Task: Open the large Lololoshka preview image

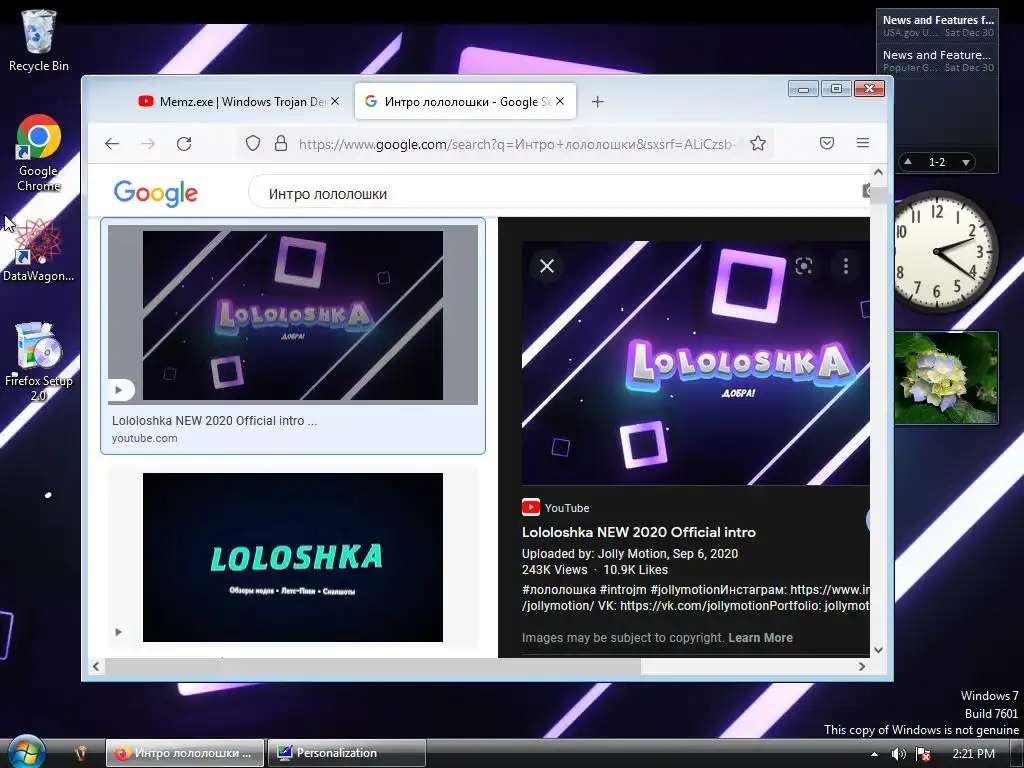Action: 696,363
